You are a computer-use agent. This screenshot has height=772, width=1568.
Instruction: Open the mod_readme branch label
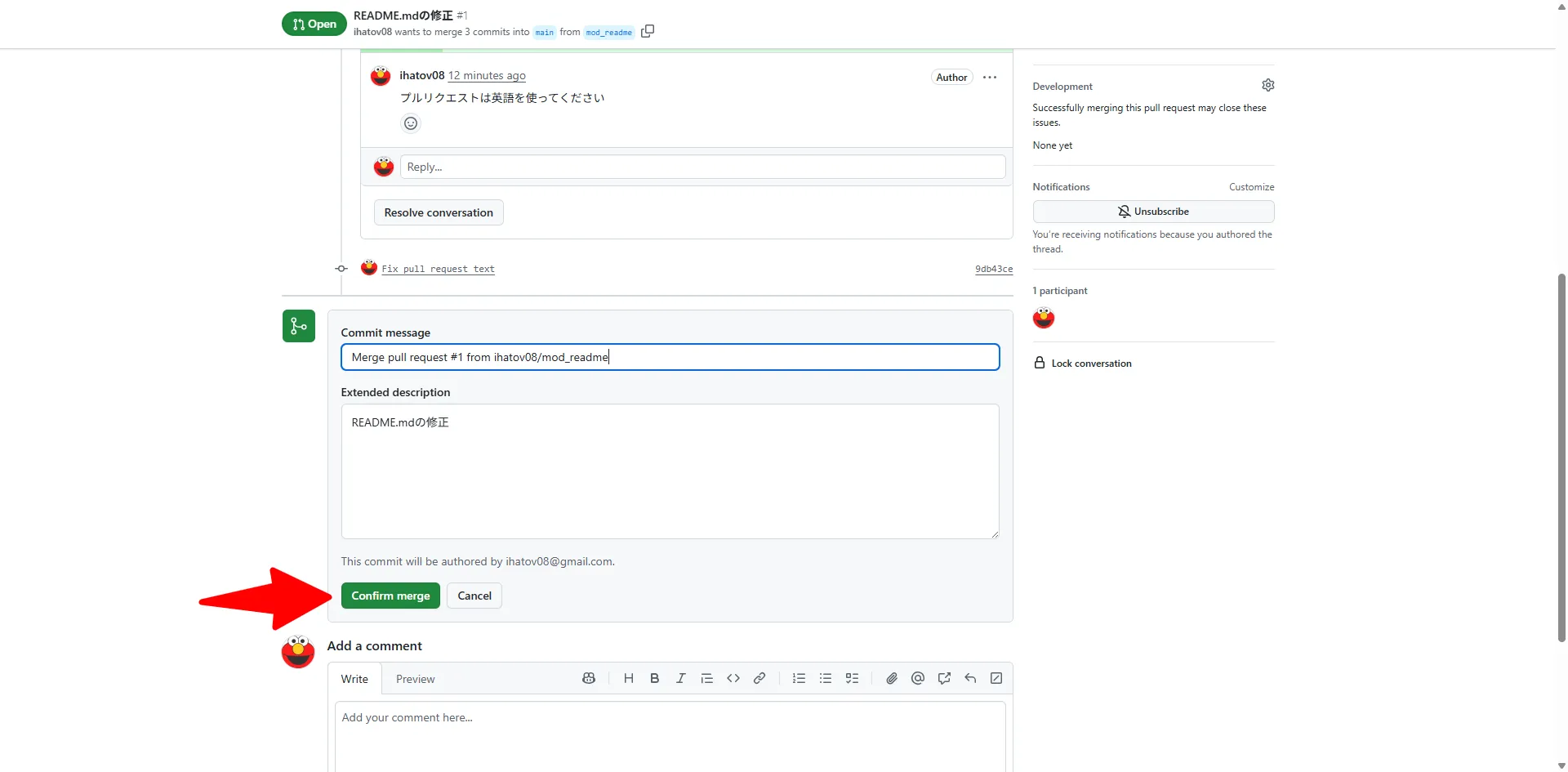point(609,33)
